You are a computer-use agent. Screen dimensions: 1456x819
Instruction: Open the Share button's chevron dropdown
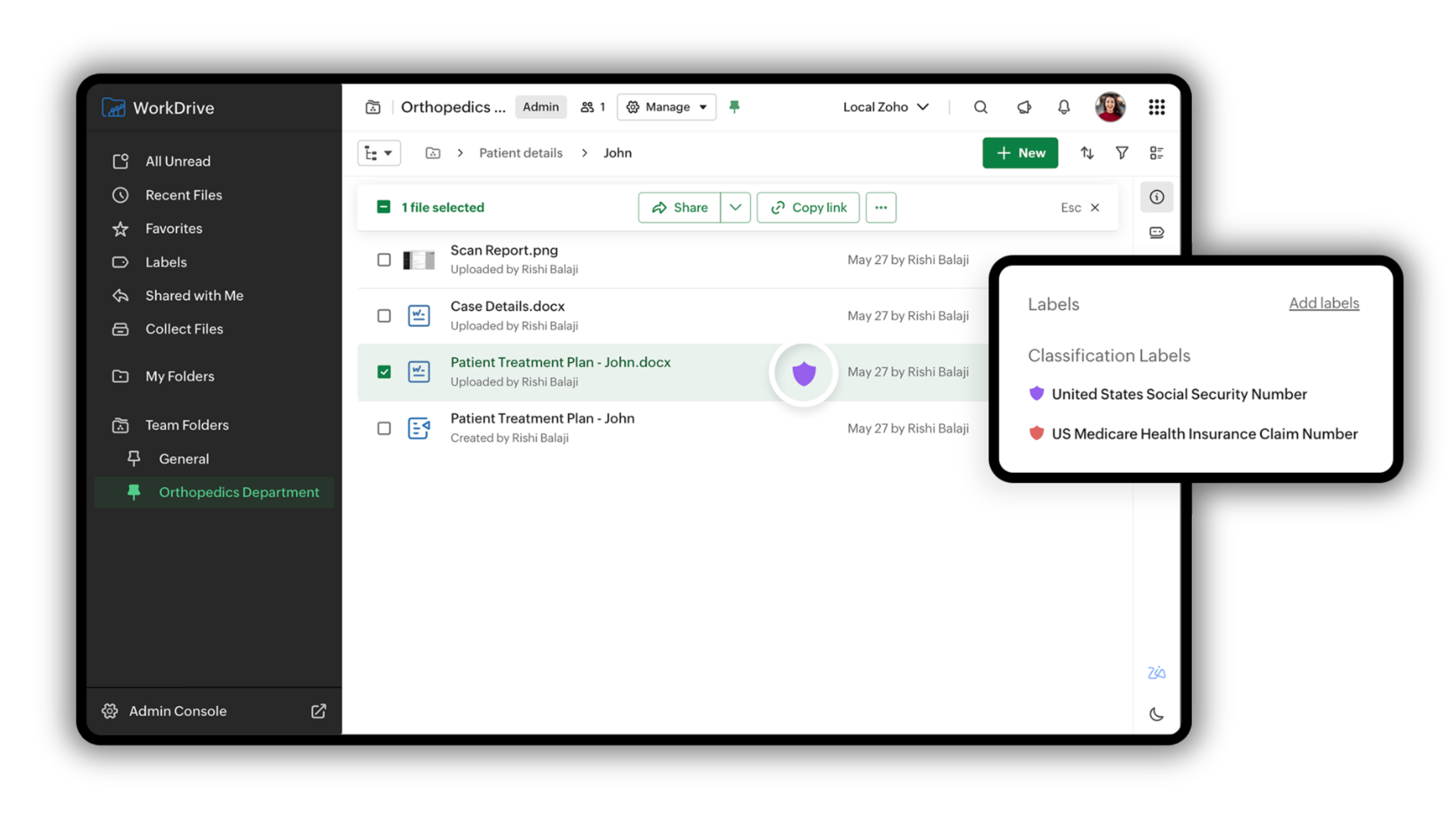pyautogui.click(x=736, y=207)
